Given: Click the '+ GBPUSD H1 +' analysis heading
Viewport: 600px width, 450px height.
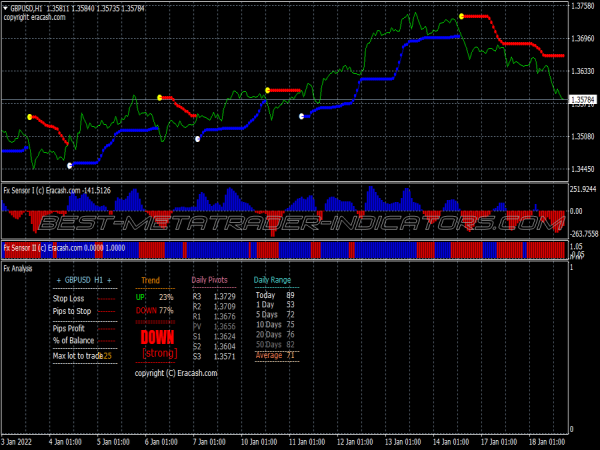Looking at the screenshot, I should 84,280.
